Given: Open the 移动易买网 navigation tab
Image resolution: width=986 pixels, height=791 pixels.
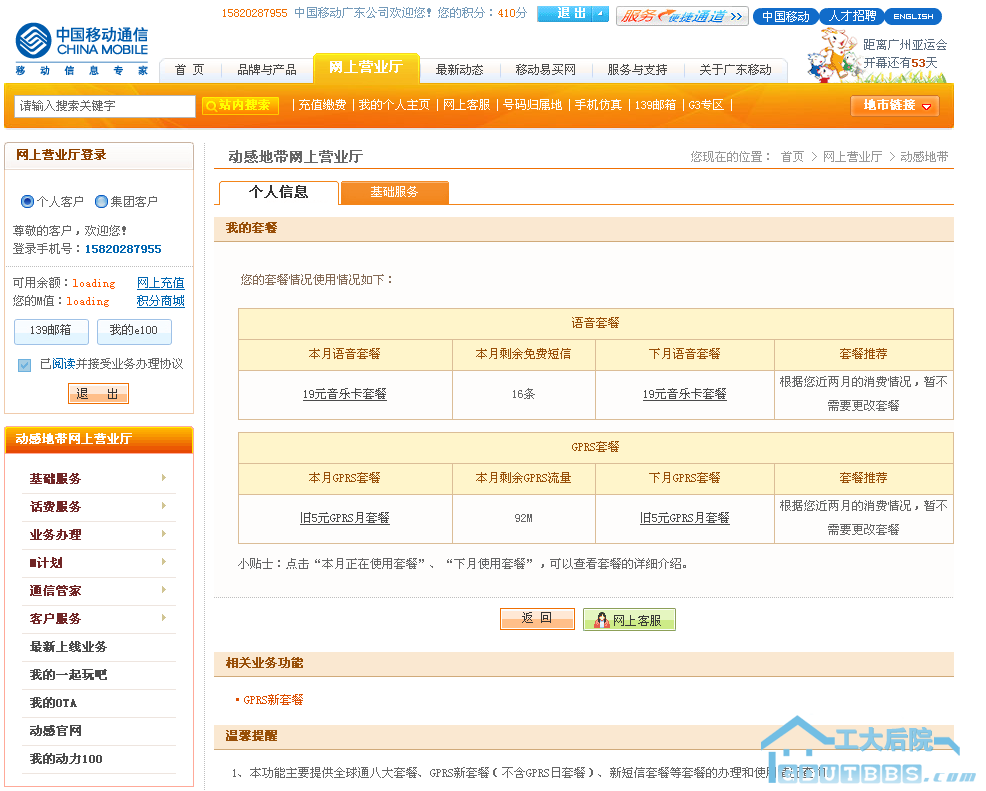Looking at the screenshot, I should [x=545, y=70].
